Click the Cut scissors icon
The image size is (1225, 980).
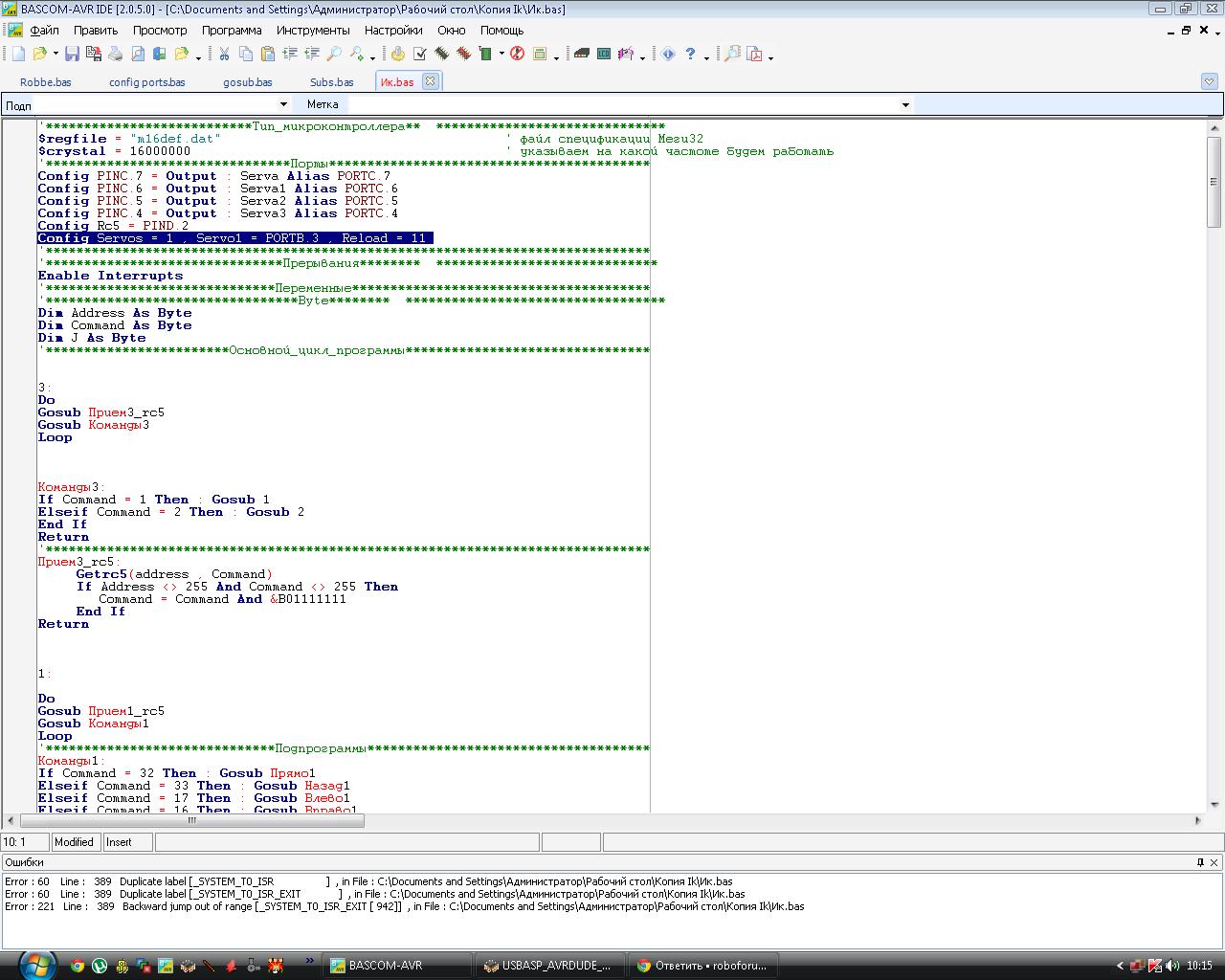[224, 55]
